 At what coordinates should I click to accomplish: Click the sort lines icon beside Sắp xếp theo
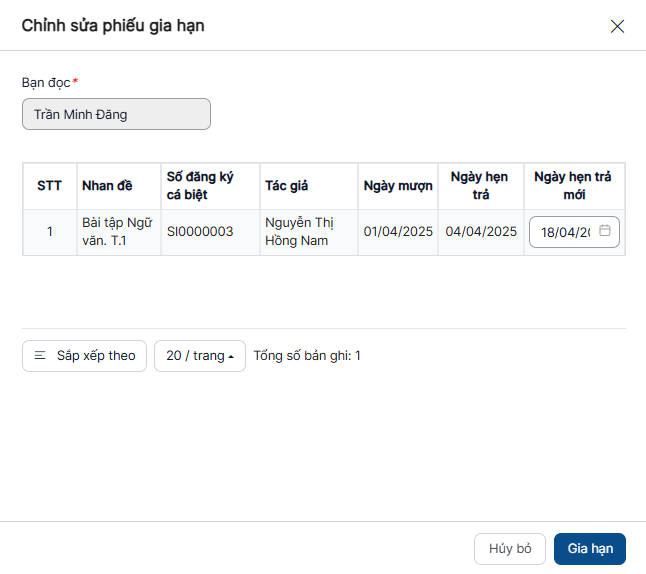click(40, 356)
